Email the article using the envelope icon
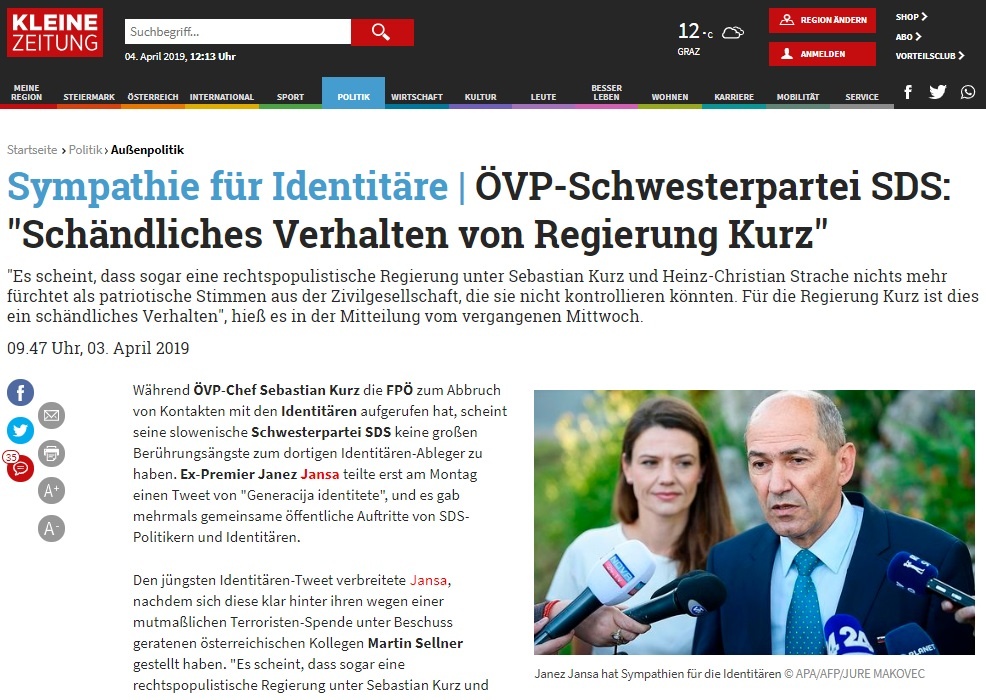 point(52,415)
